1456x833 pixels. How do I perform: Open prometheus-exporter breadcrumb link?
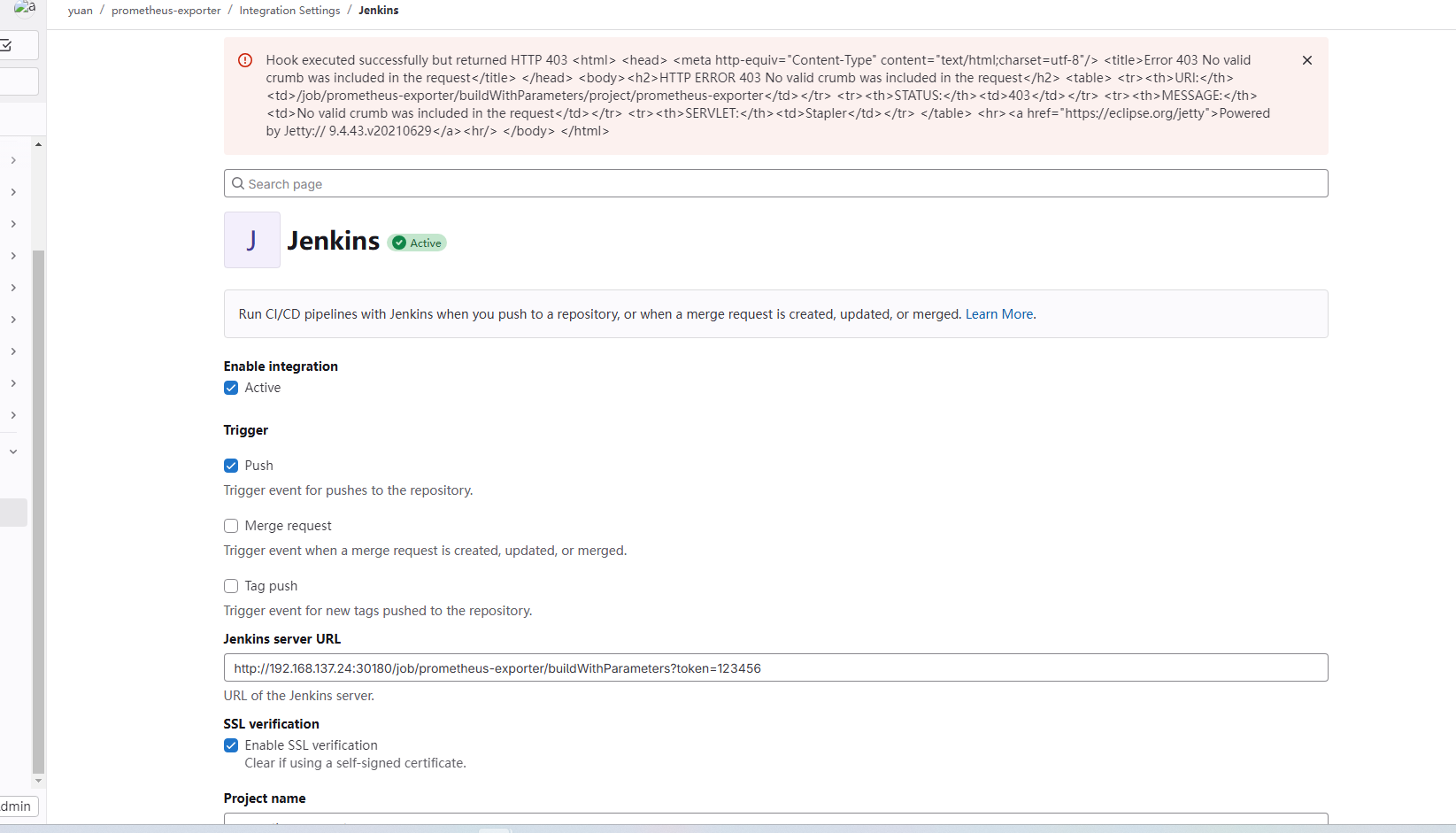click(166, 11)
